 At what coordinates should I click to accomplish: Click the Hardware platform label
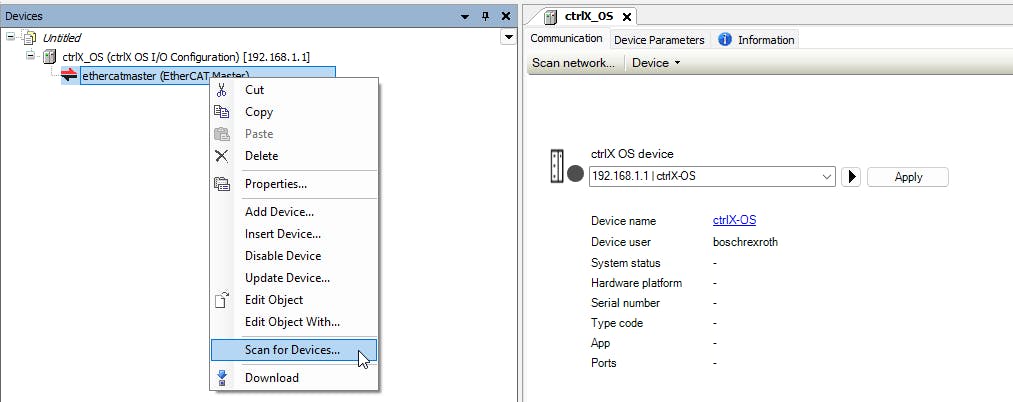pyautogui.click(x=636, y=283)
